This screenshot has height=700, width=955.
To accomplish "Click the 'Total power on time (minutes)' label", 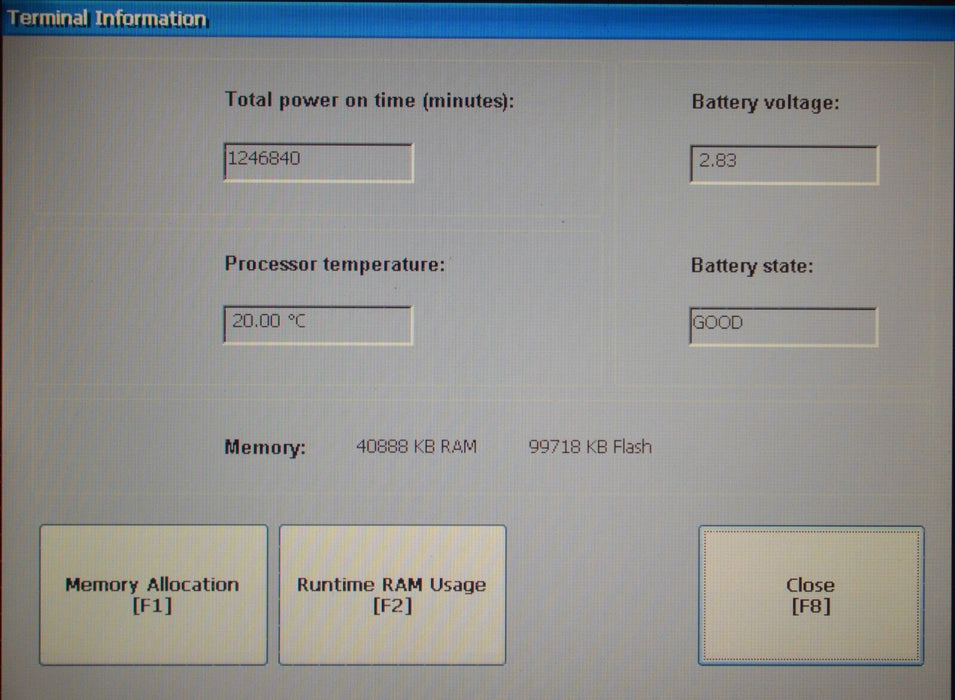I will [369, 100].
